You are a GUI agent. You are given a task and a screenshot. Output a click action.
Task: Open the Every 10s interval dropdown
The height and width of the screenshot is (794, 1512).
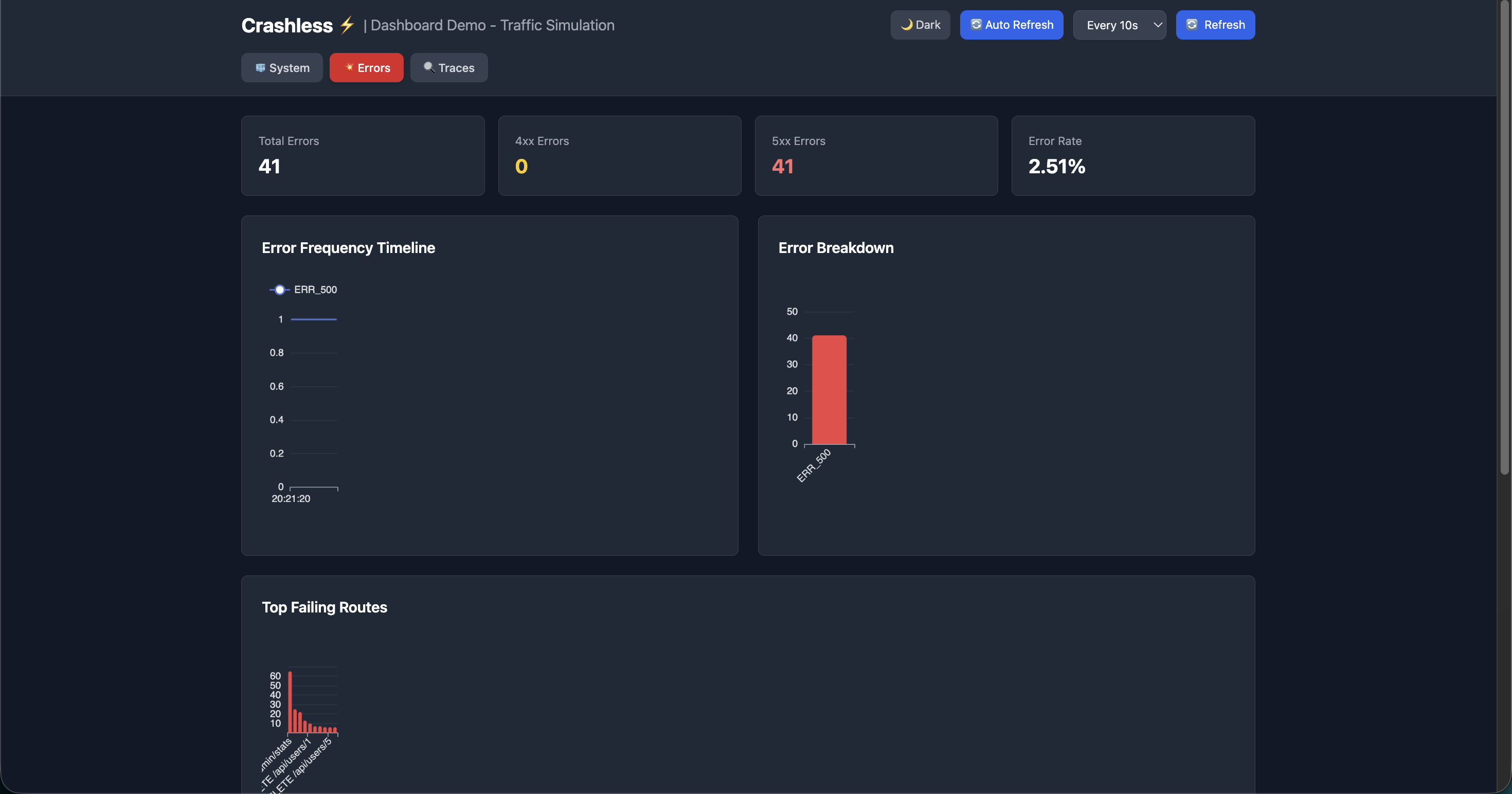1112,25
